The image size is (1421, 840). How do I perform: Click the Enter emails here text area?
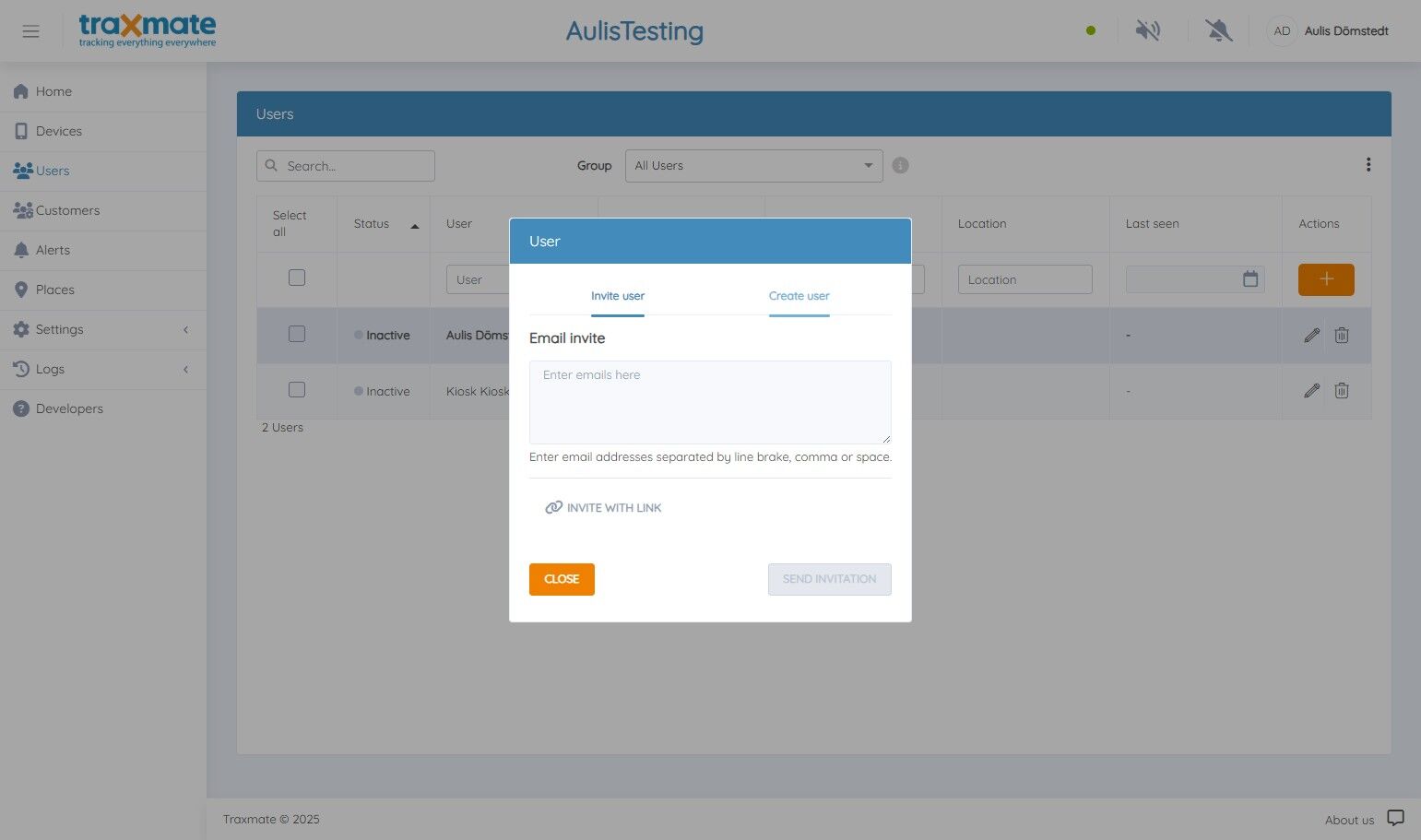[x=710, y=402]
